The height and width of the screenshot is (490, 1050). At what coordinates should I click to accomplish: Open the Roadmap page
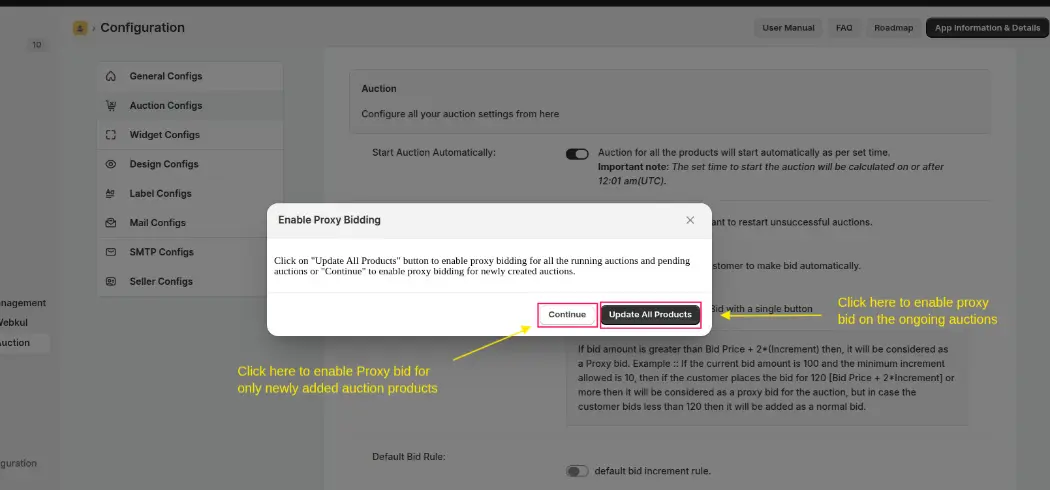[893, 28]
